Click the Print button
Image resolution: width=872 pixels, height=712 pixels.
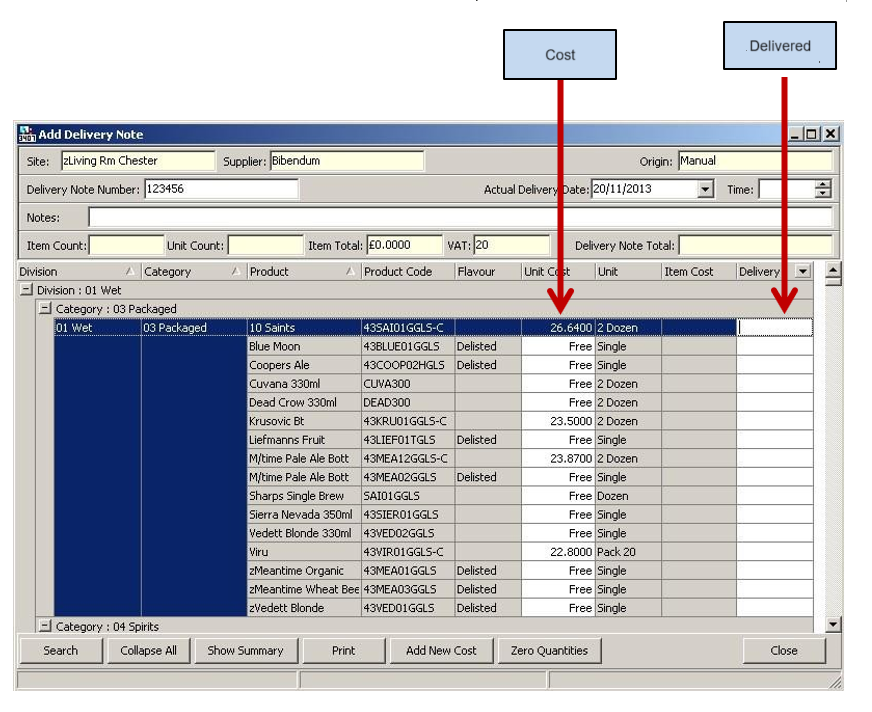[343, 650]
